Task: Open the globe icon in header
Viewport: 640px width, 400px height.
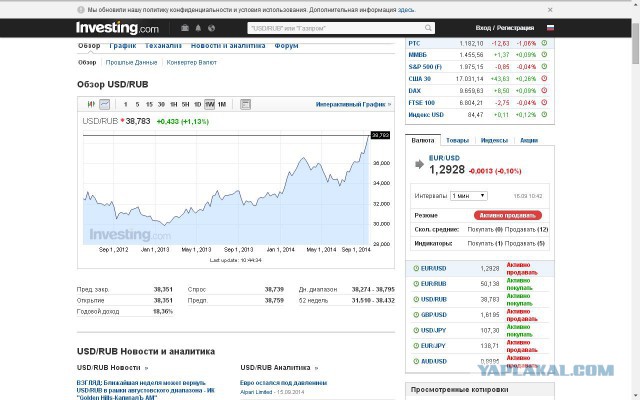Action: pos(211,28)
